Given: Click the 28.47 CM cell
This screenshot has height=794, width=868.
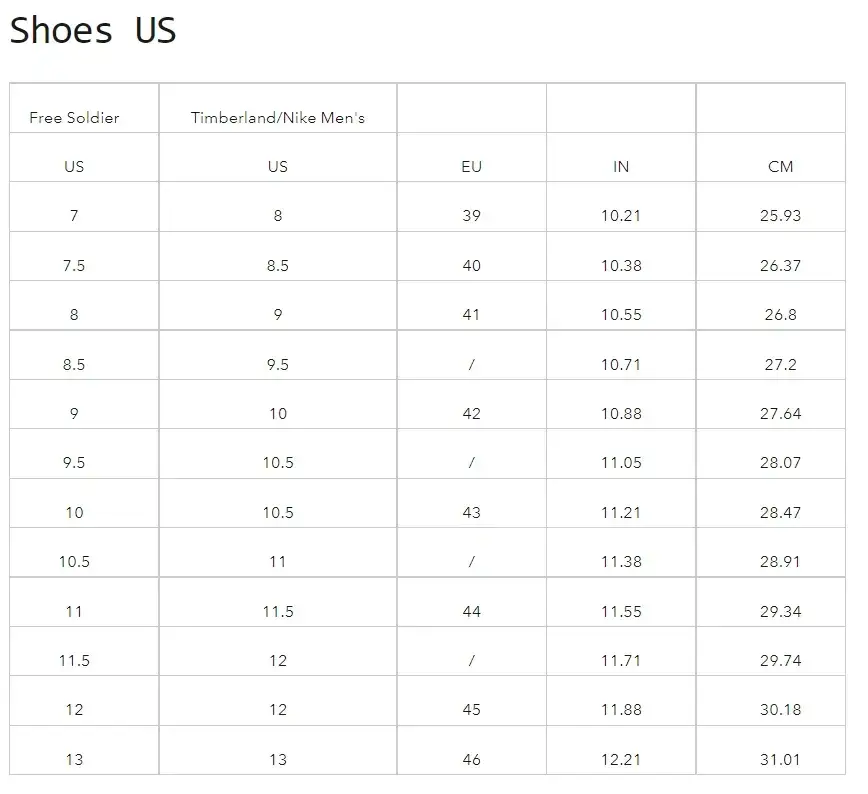Looking at the screenshot, I should pyautogui.click(x=780, y=513).
